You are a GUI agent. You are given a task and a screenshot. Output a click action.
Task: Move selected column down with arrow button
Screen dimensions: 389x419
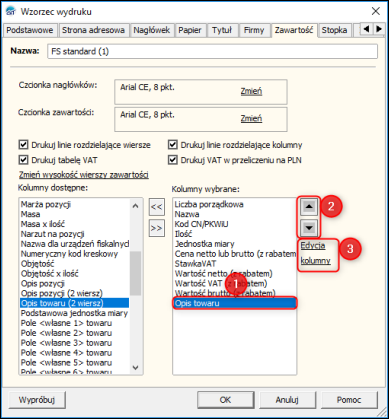pyautogui.click(x=309, y=228)
